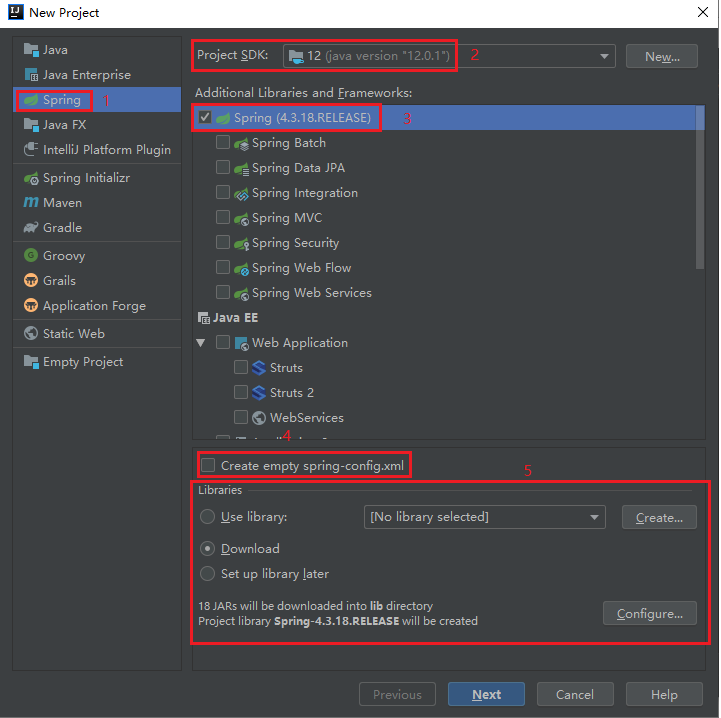Click the Spring Integration icon
This screenshot has width=721, height=718.
point(241,194)
